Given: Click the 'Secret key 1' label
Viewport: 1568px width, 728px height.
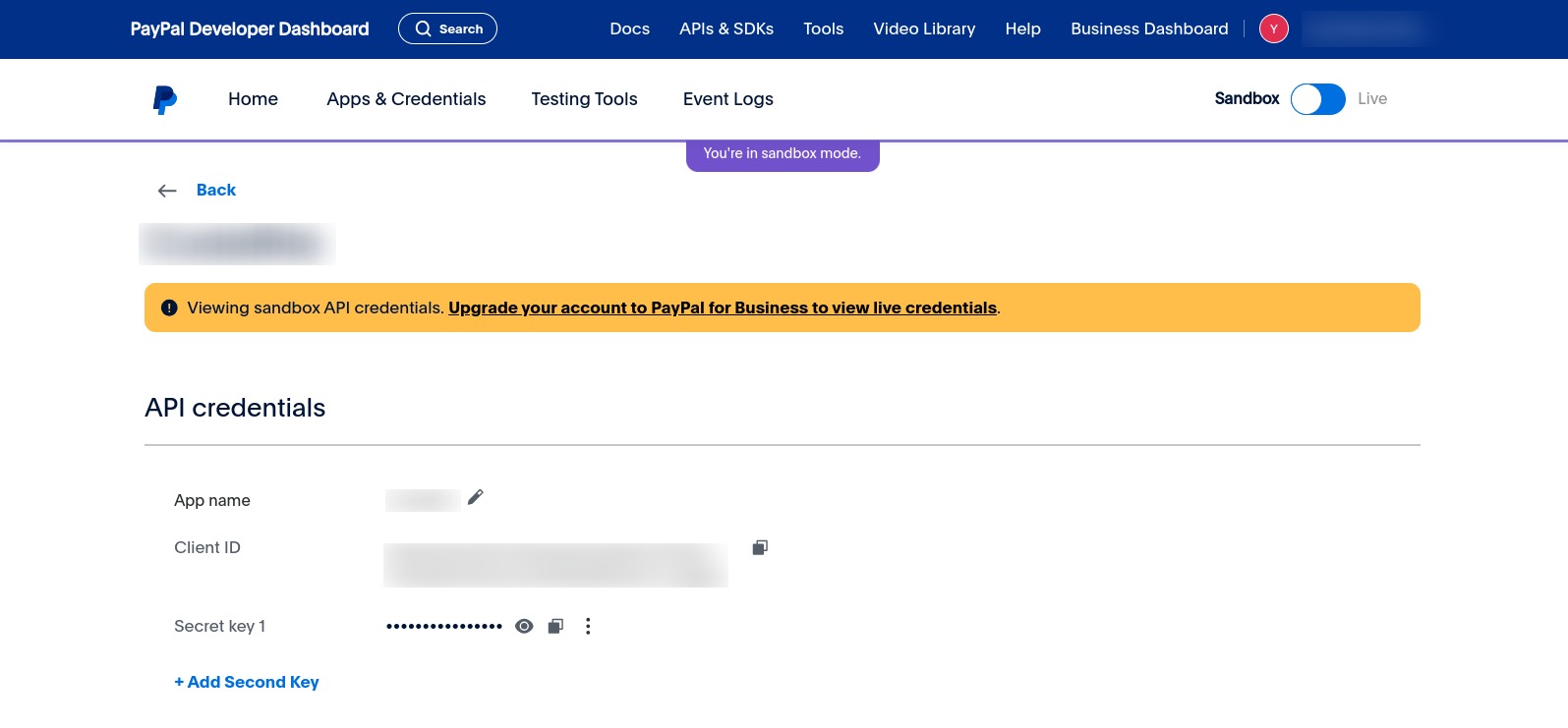Looking at the screenshot, I should tap(220, 626).
